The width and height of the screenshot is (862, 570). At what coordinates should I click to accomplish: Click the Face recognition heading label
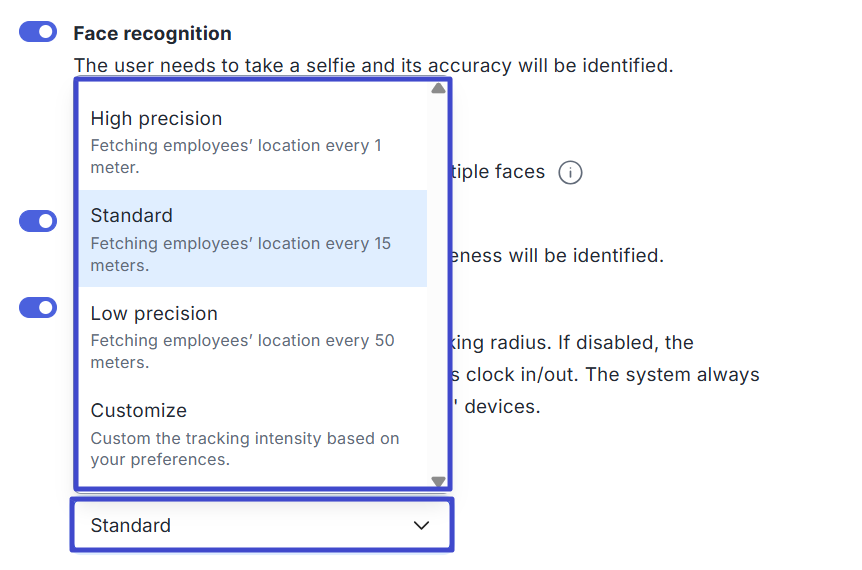pos(152,33)
